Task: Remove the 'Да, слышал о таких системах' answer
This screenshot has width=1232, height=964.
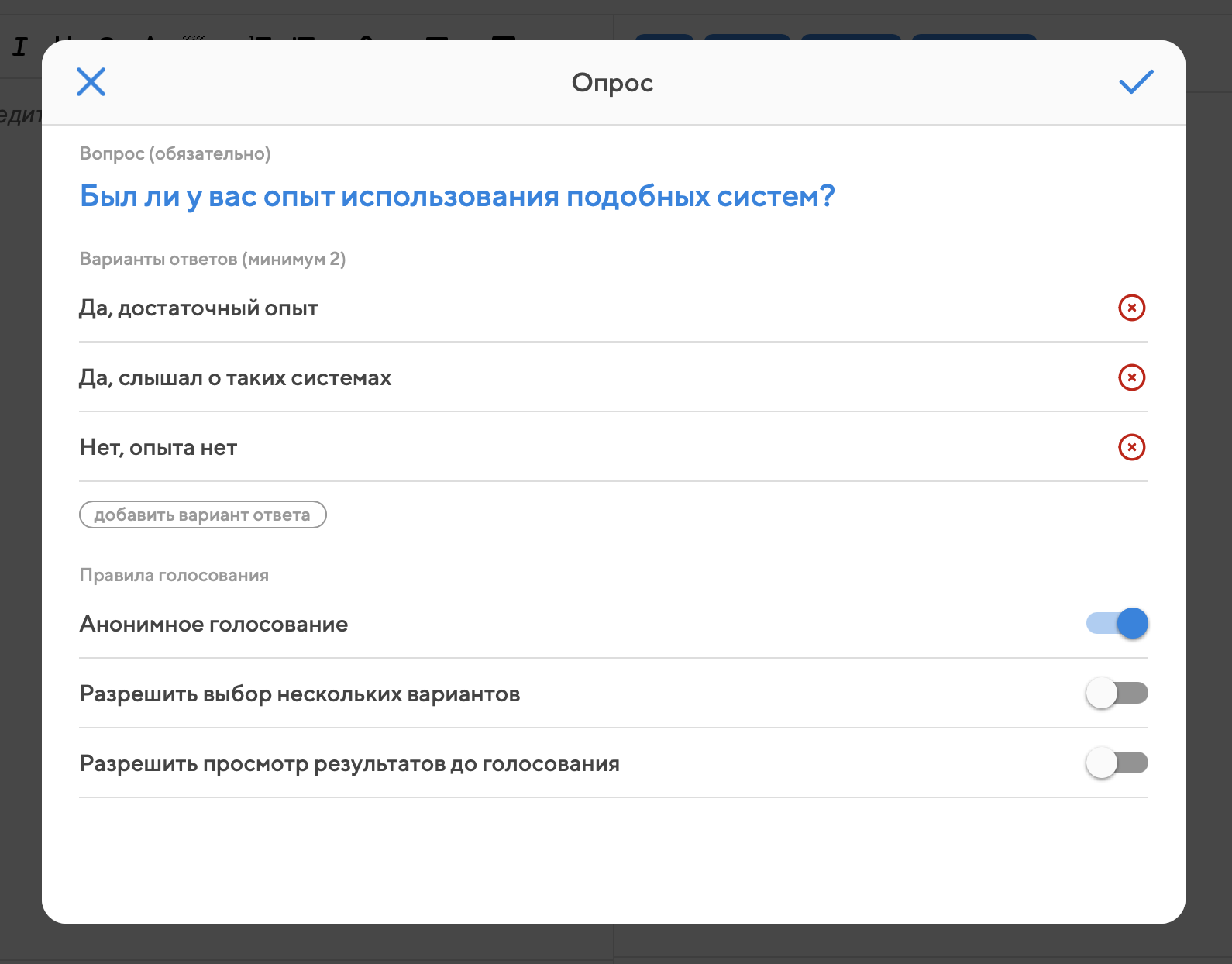Action: coord(1131,377)
